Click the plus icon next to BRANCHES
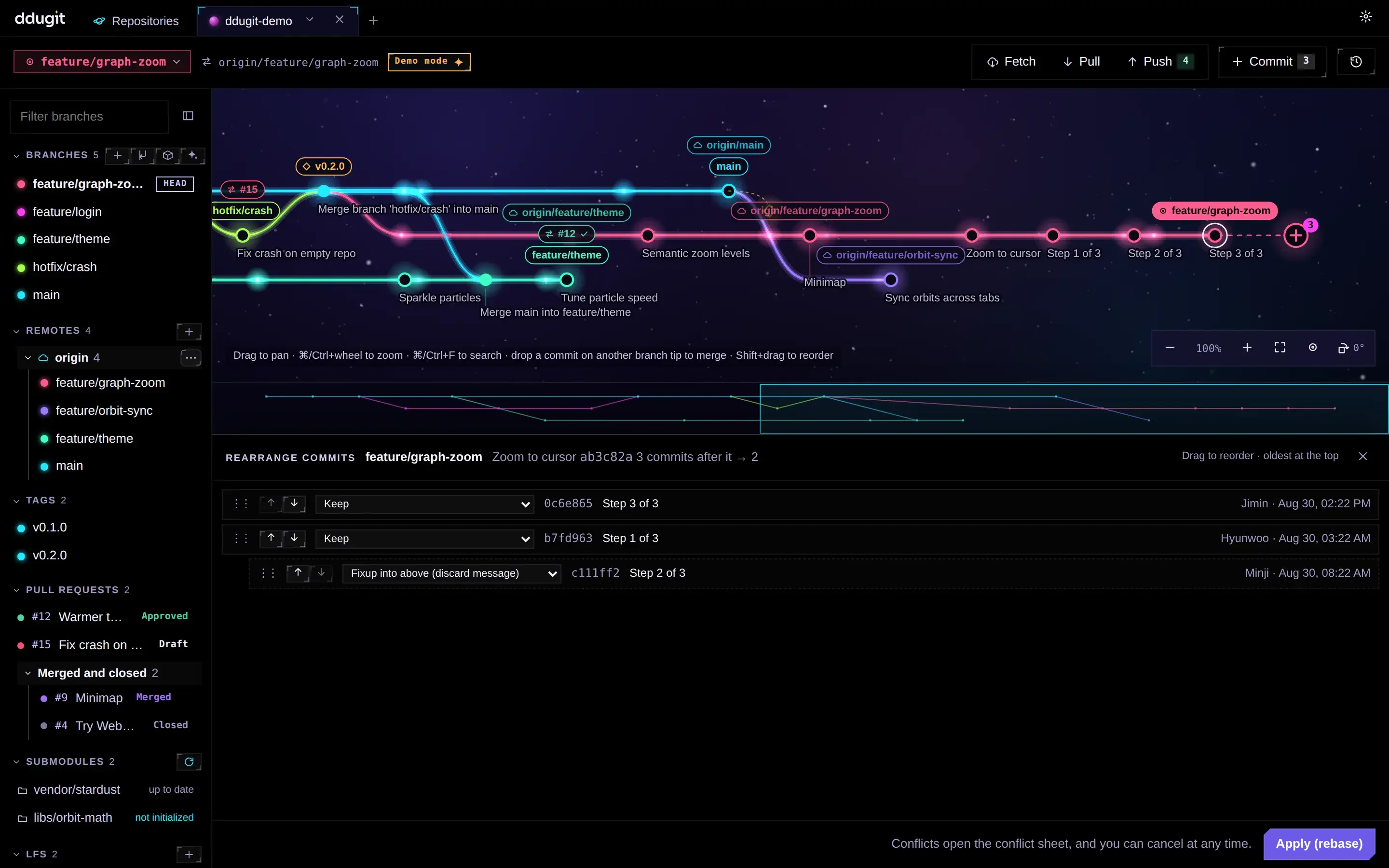The height and width of the screenshot is (868, 1389). point(118,155)
